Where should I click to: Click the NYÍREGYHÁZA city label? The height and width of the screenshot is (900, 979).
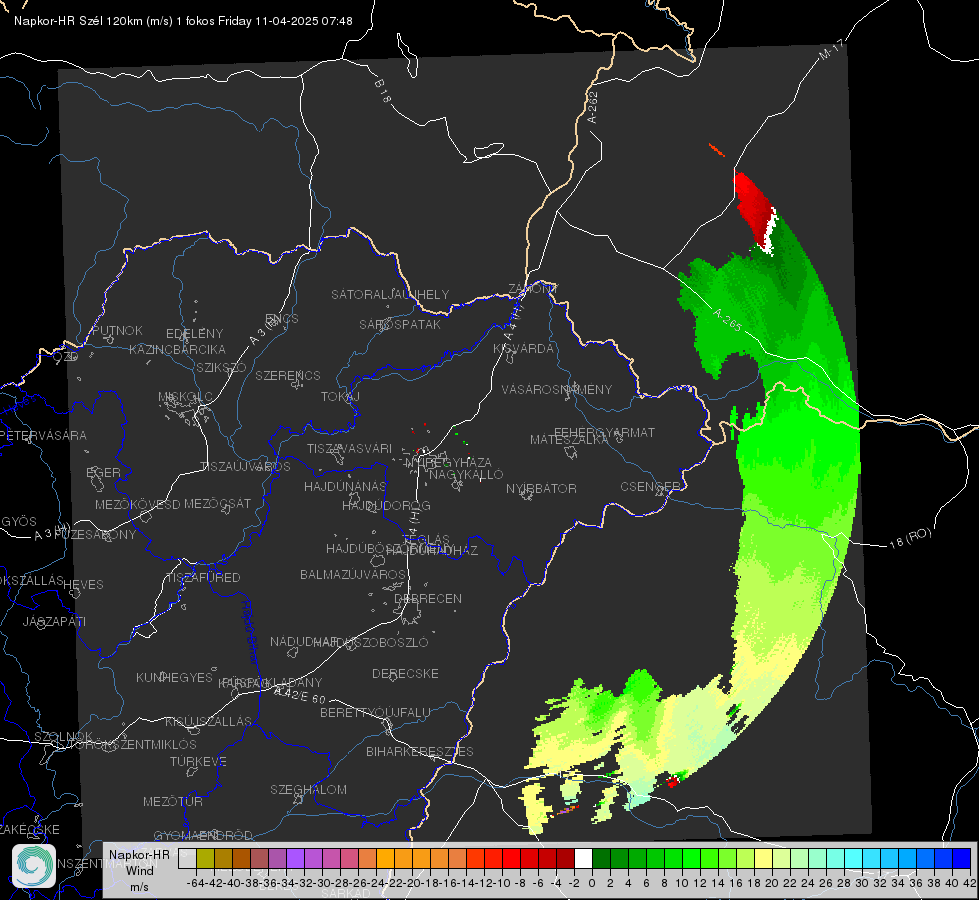(x=449, y=463)
